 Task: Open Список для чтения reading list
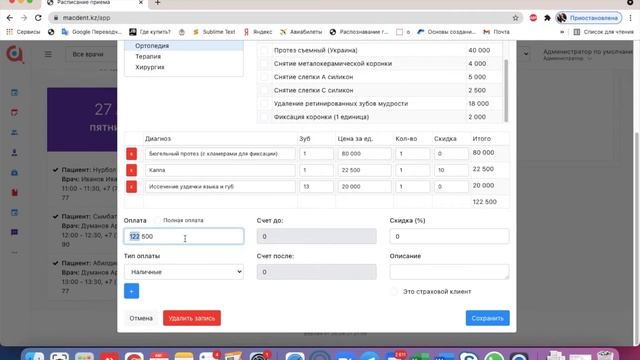pos(604,32)
